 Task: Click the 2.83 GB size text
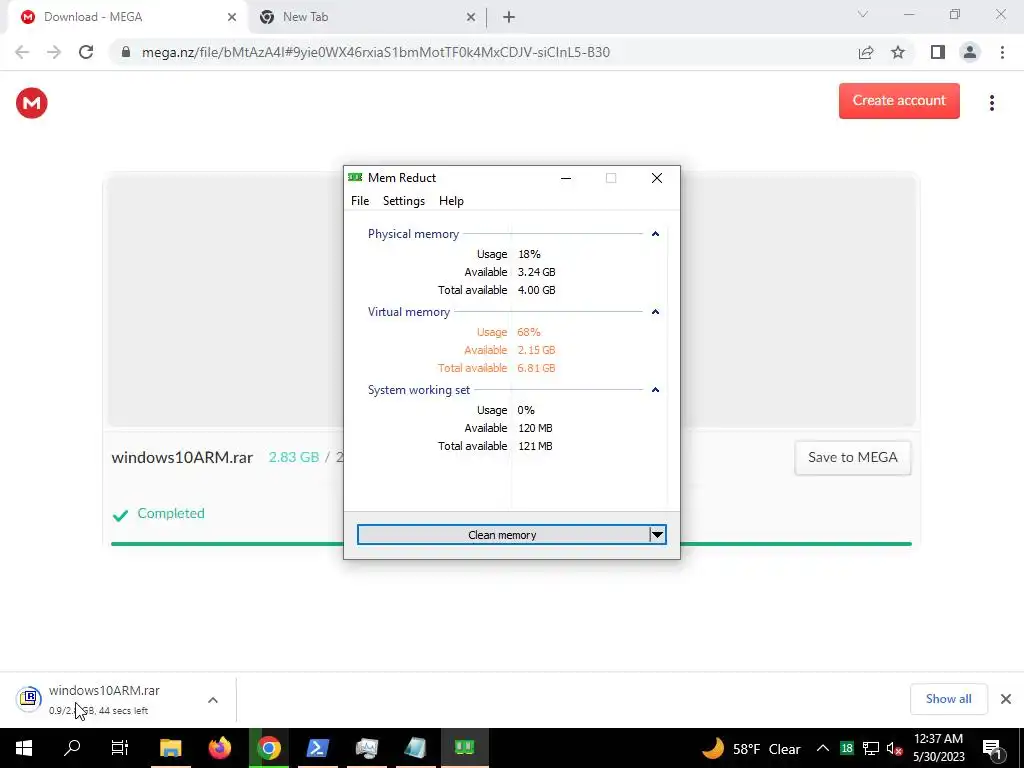pos(294,458)
